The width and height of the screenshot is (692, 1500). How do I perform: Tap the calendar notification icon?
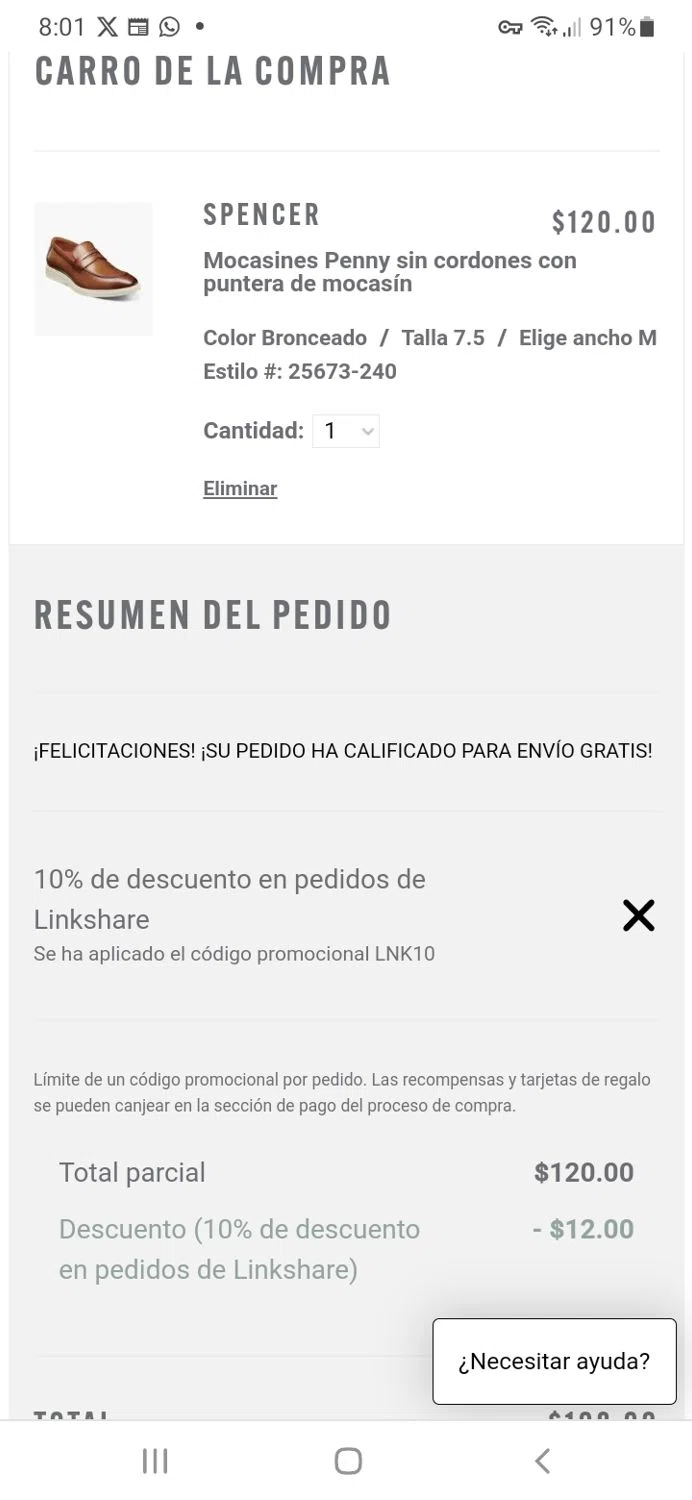(x=138, y=27)
